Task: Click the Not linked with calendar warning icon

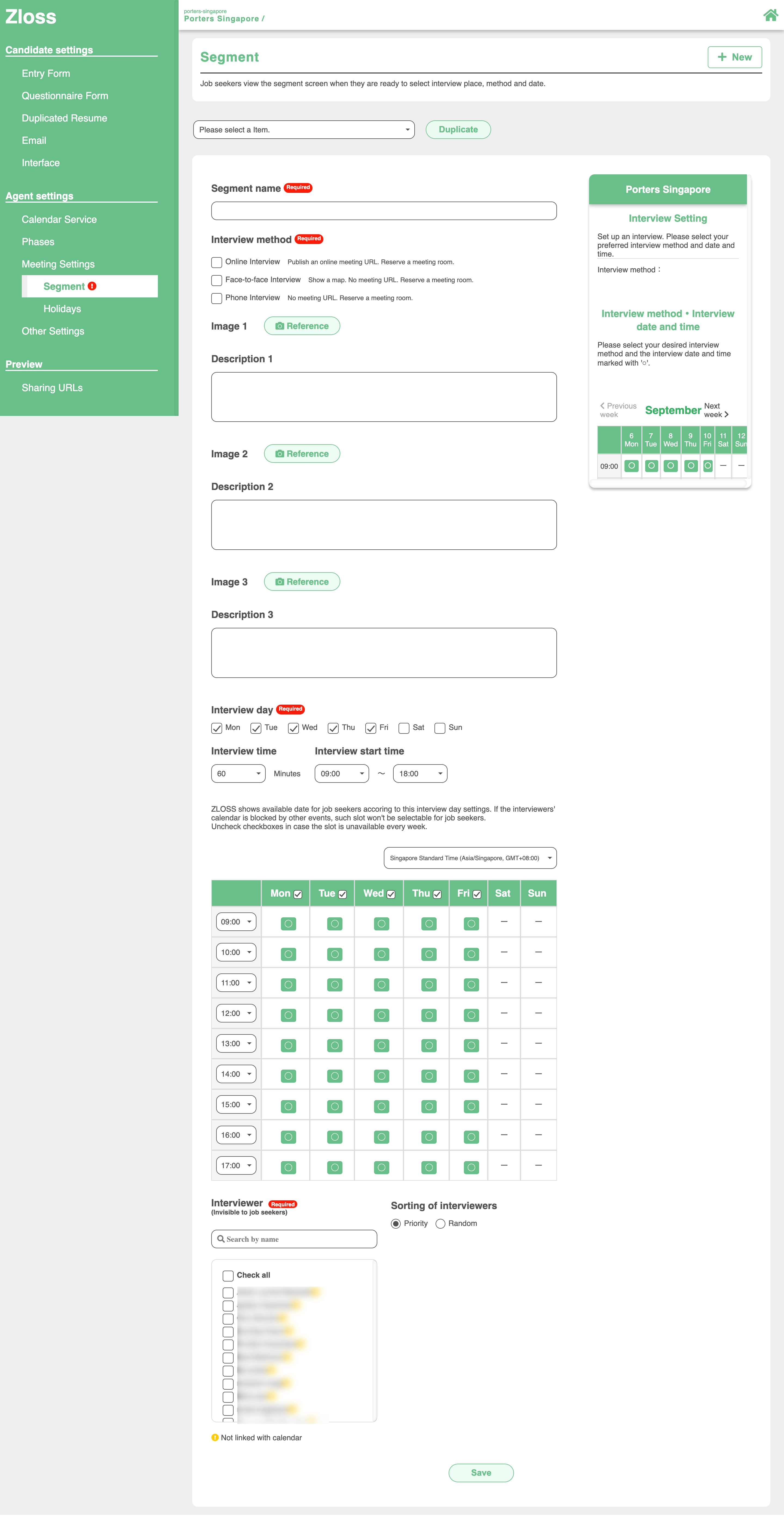Action: [215, 1437]
